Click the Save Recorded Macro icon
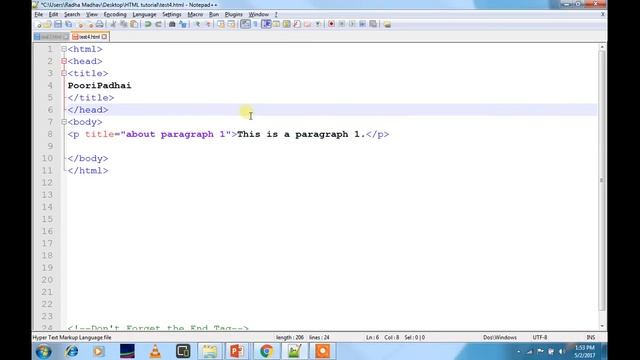The image size is (640, 360). (373, 24)
